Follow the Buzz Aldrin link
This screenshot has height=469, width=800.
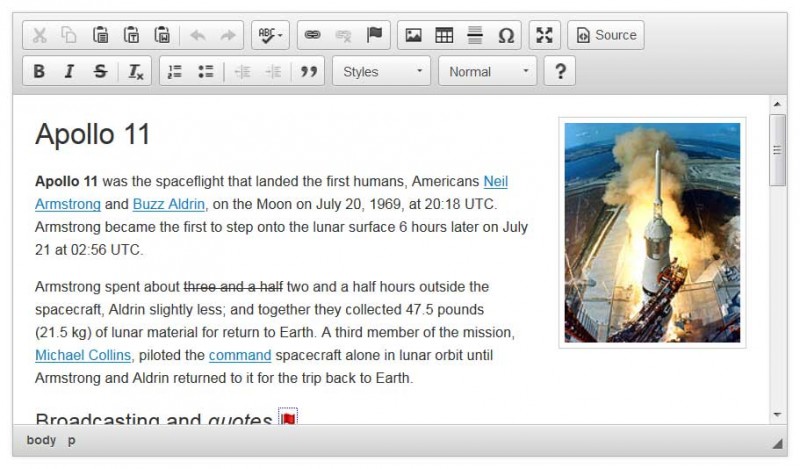point(169,204)
